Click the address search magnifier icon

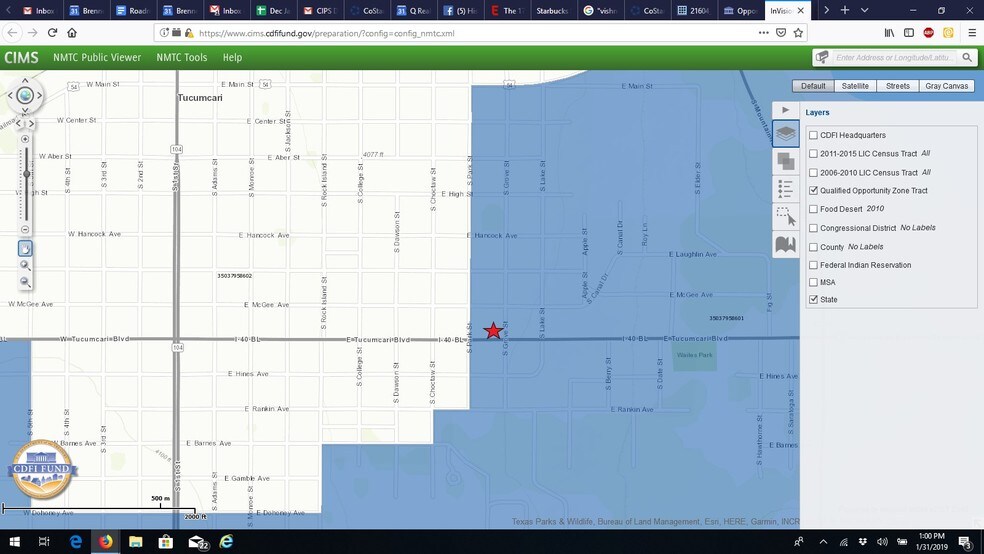[967, 58]
